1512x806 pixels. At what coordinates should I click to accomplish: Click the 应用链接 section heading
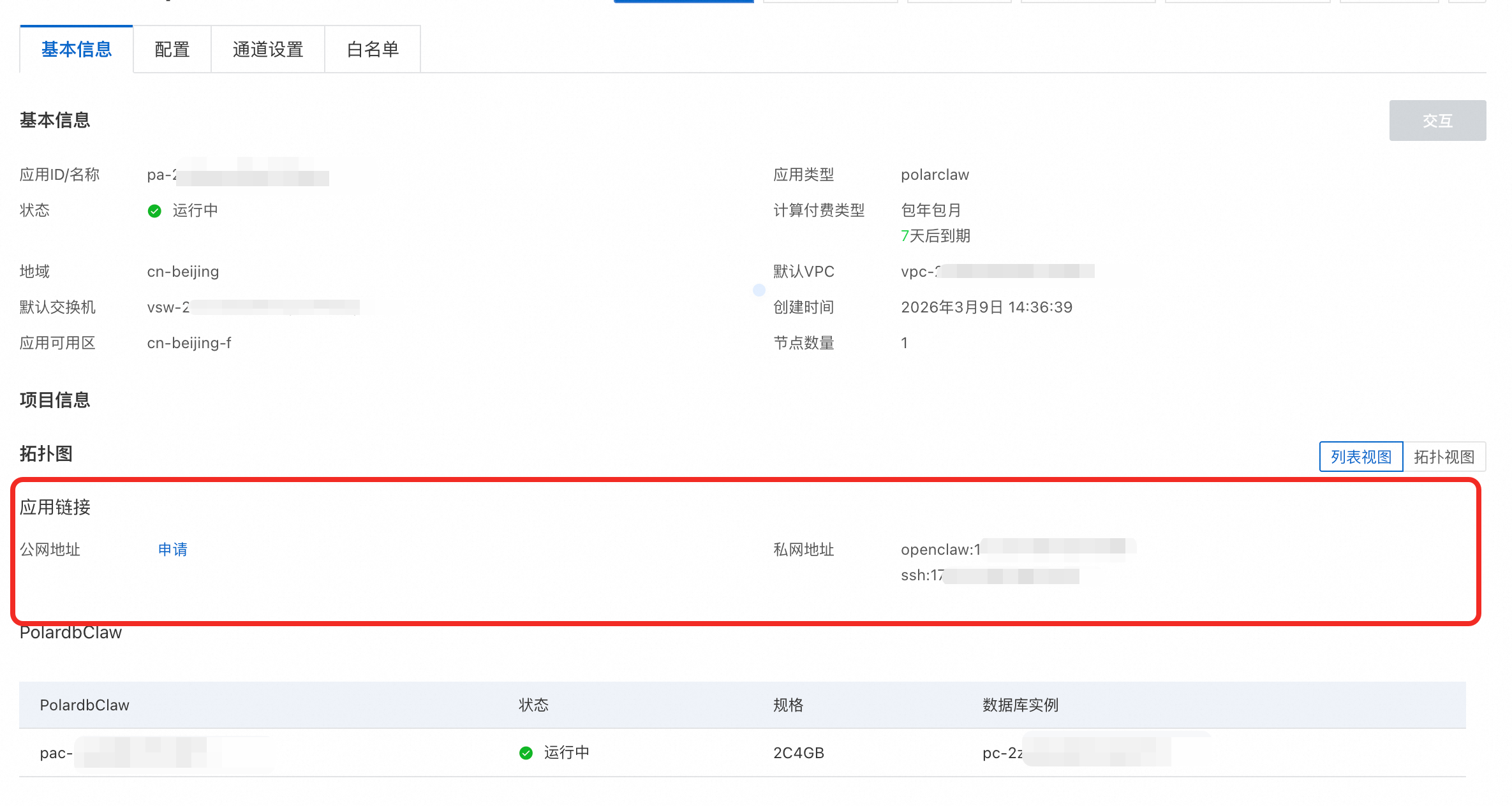pos(55,507)
